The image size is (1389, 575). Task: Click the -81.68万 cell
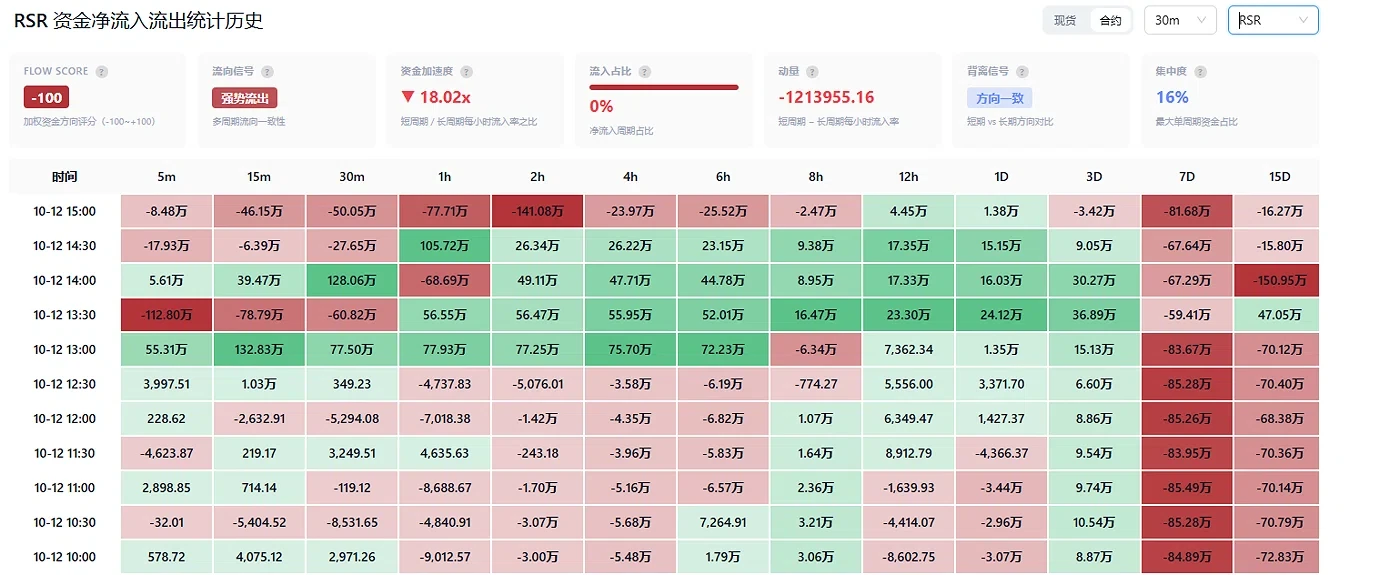[x=1187, y=211]
